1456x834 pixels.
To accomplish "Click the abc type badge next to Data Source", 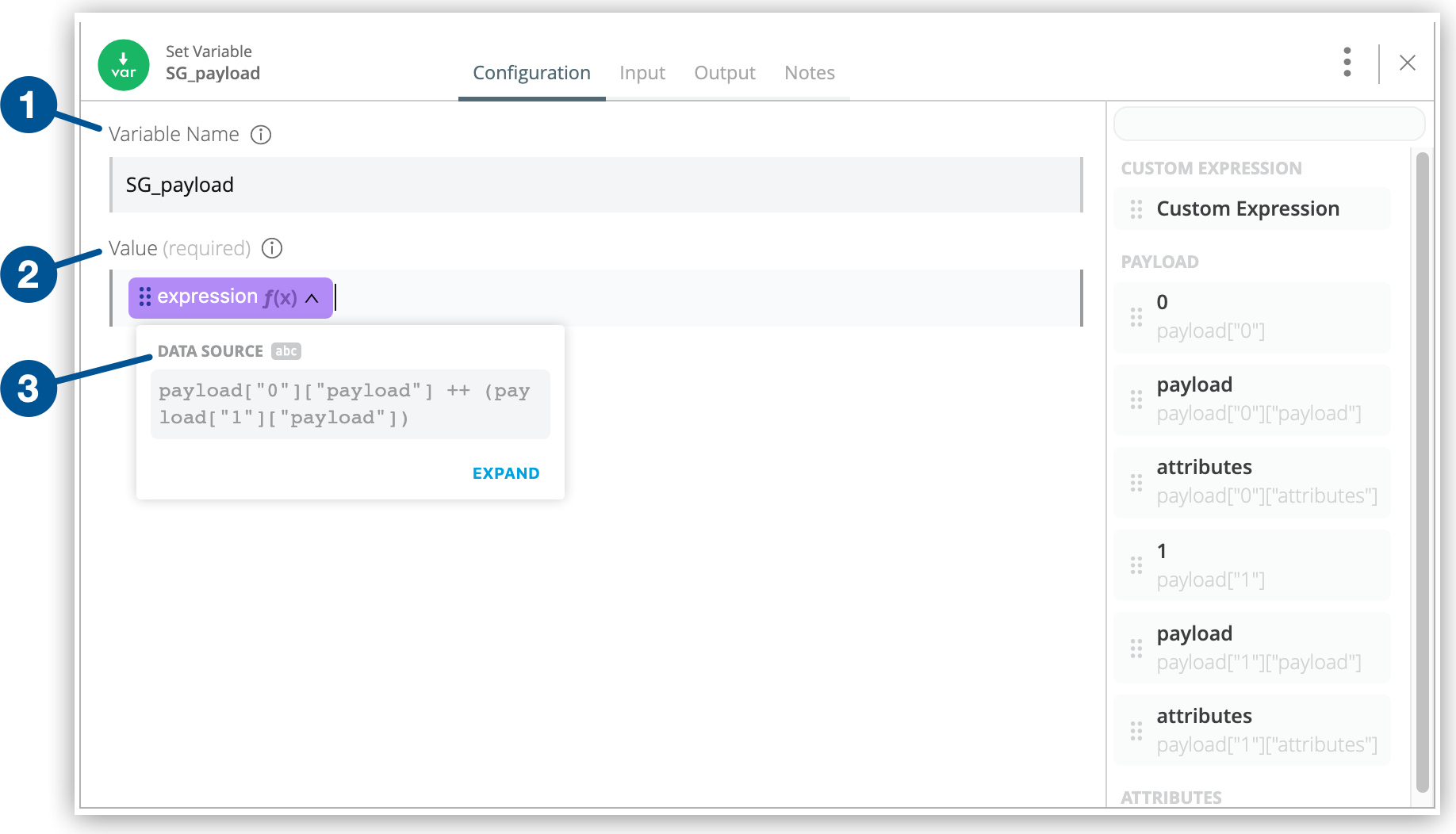I will point(286,351).
